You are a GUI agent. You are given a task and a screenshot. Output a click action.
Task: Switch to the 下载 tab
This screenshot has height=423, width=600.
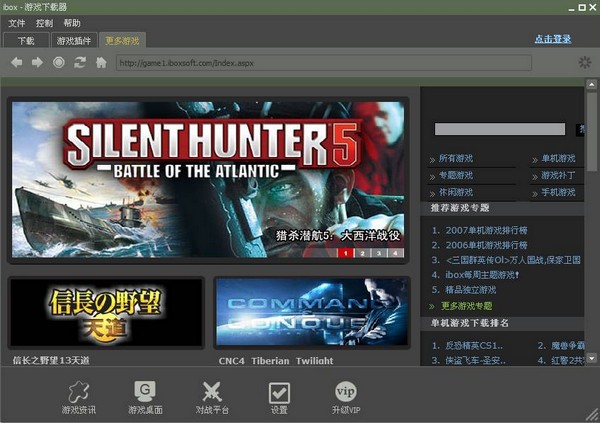[26, 40]
